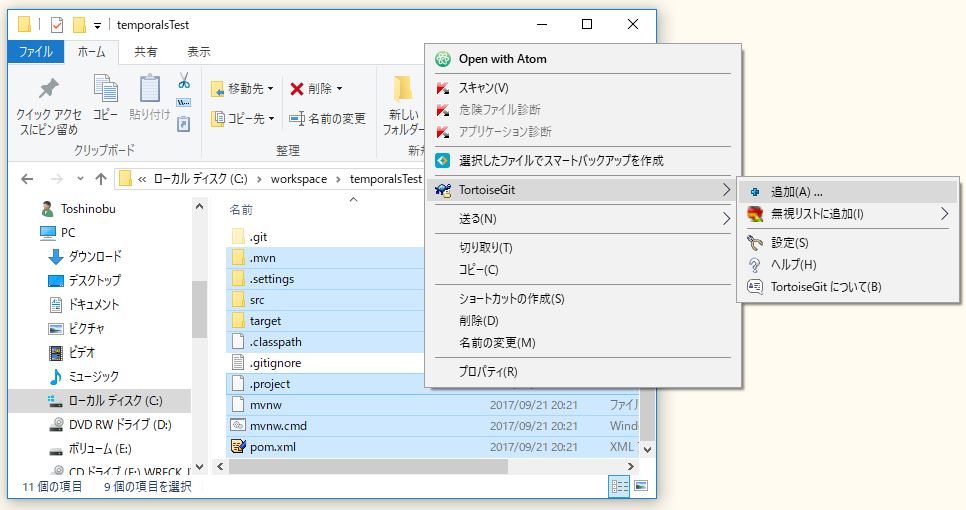
Task: Select PC in the navigation pane
Action: click(x=58, y=233)
